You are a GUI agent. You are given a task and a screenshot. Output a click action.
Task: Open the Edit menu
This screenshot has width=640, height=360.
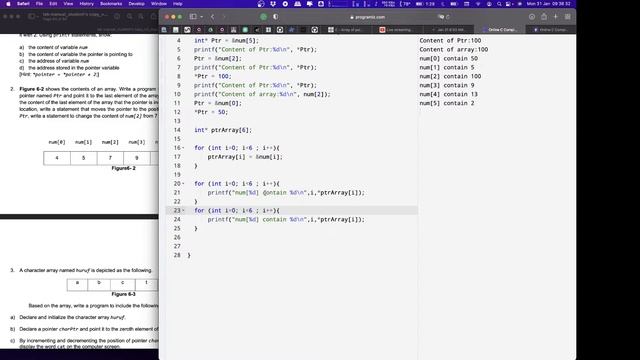pyautogui.click(x=53, y=4)
